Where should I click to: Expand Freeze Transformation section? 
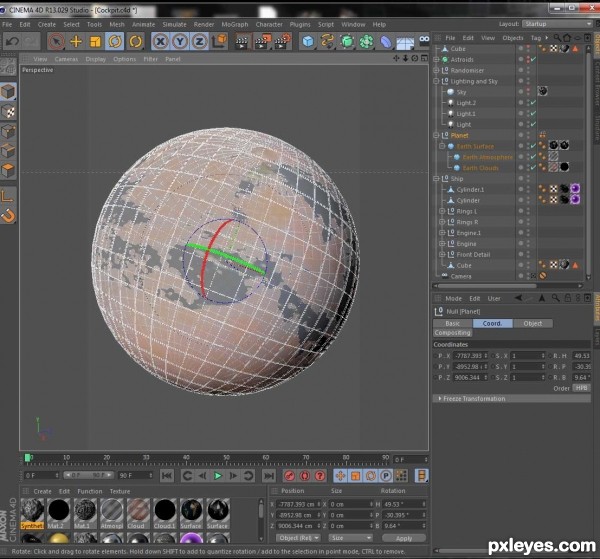[x=512, y=399]
